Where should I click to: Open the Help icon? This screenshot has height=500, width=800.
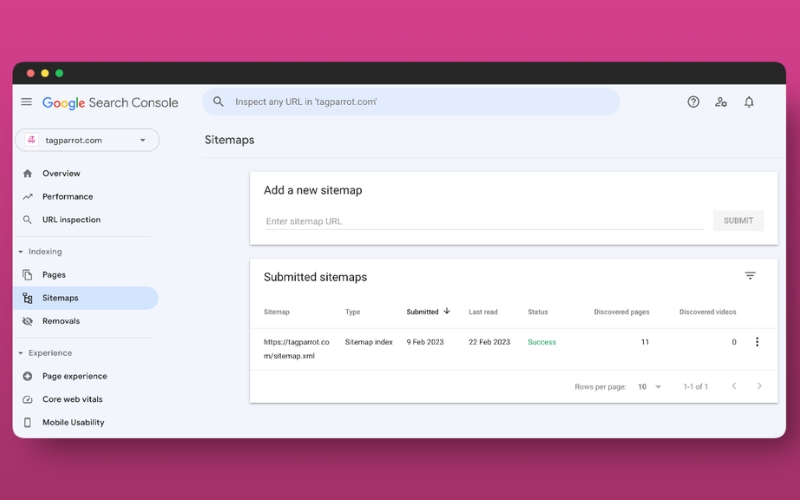pyautogui.click(x=693, y=102)
